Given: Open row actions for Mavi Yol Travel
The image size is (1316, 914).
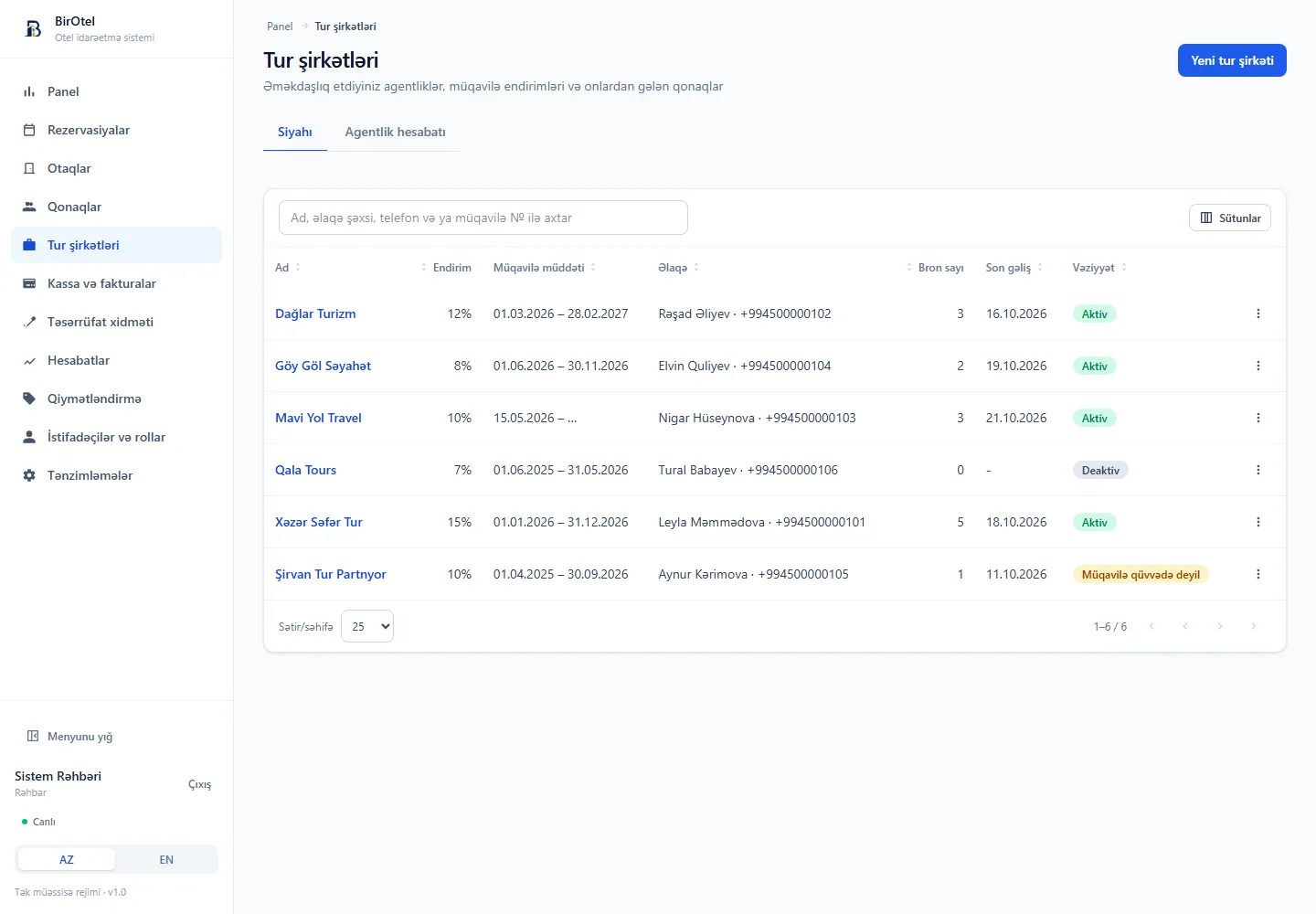Looking at the screenshot, I should point(1258,418).
